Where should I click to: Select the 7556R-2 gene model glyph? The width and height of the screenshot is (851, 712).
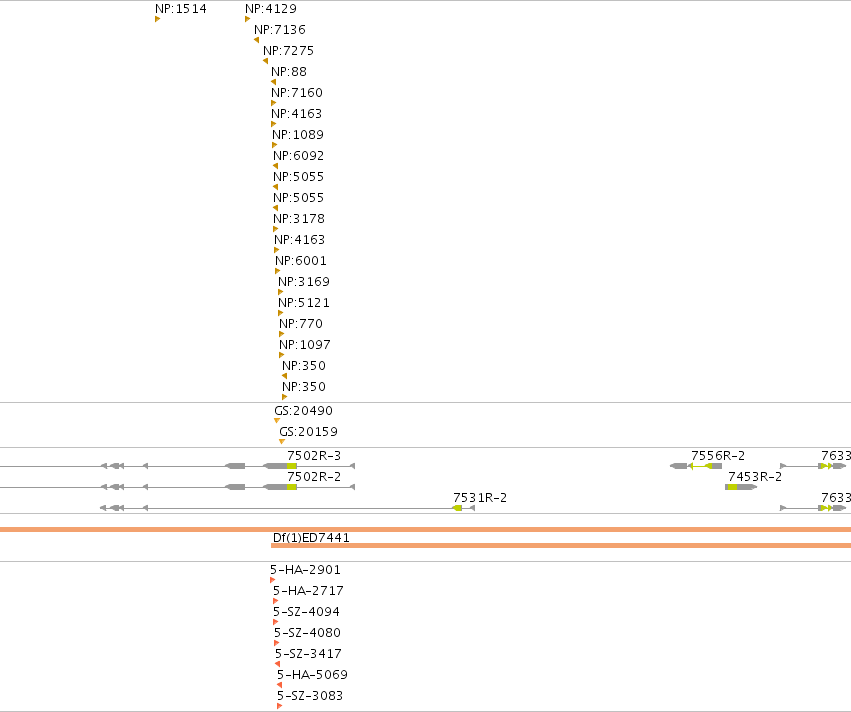(x=696, y=466)
